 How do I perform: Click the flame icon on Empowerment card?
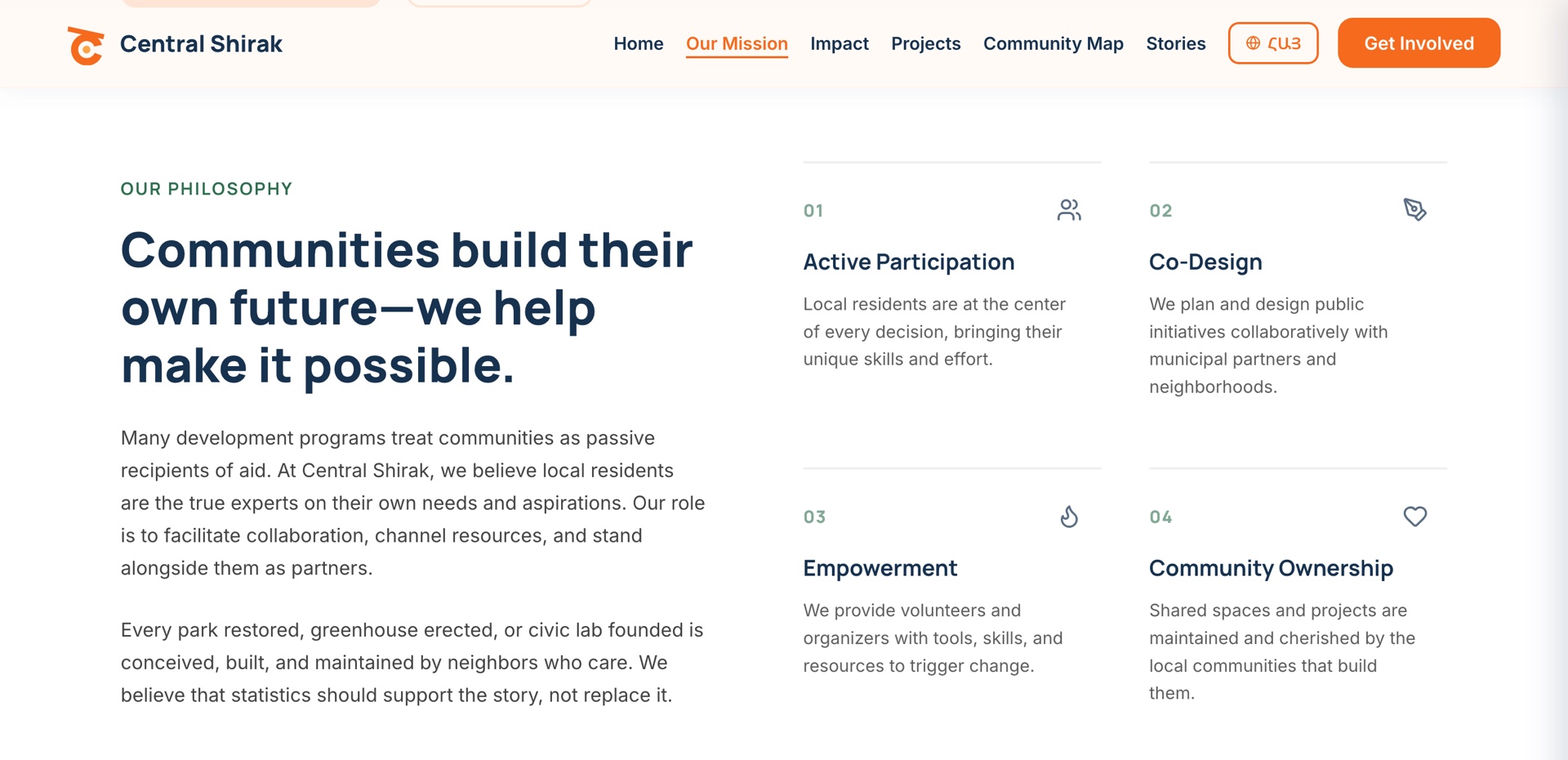[1069, 516]
